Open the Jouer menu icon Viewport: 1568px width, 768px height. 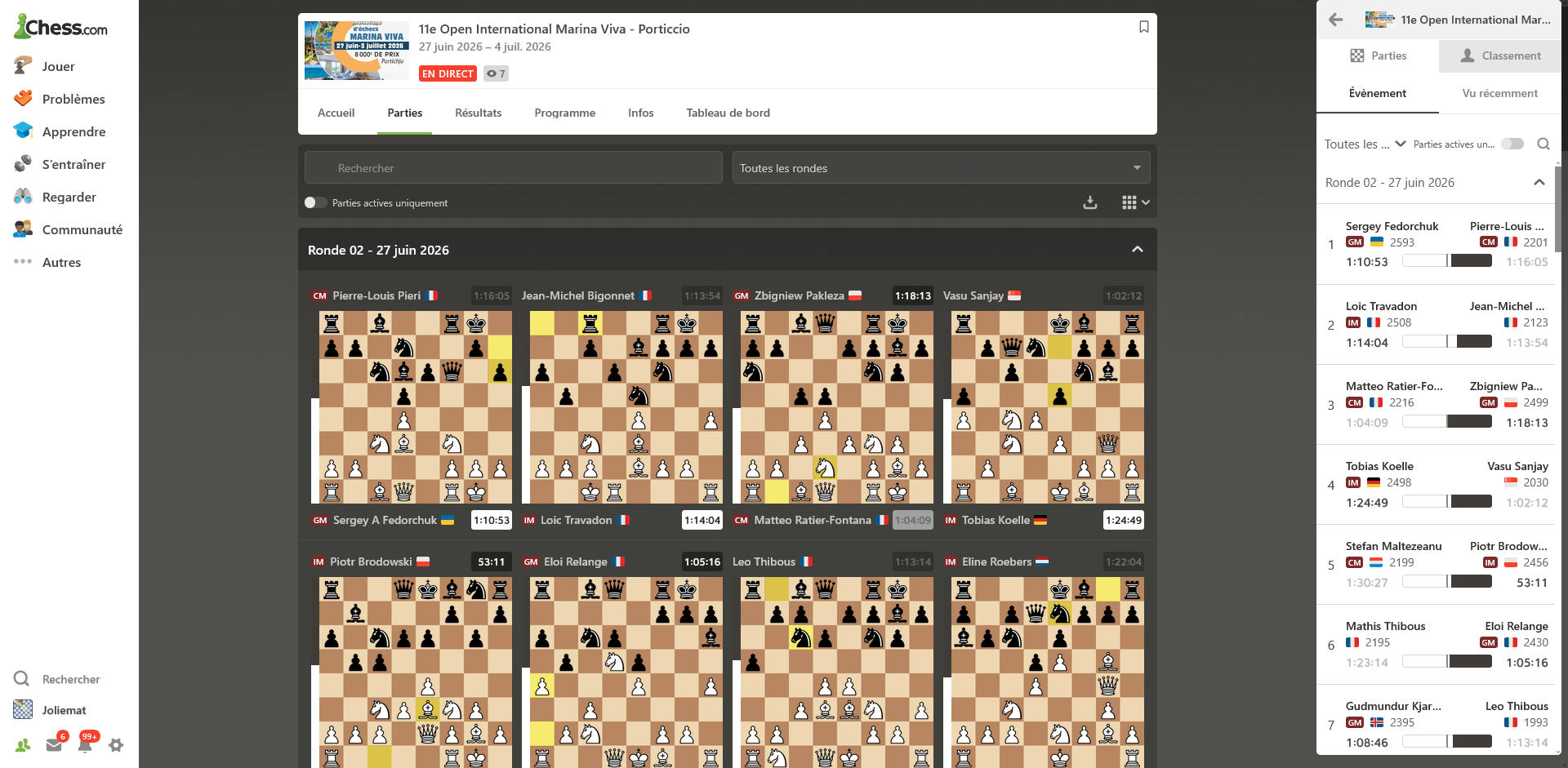tap(23, 66)
